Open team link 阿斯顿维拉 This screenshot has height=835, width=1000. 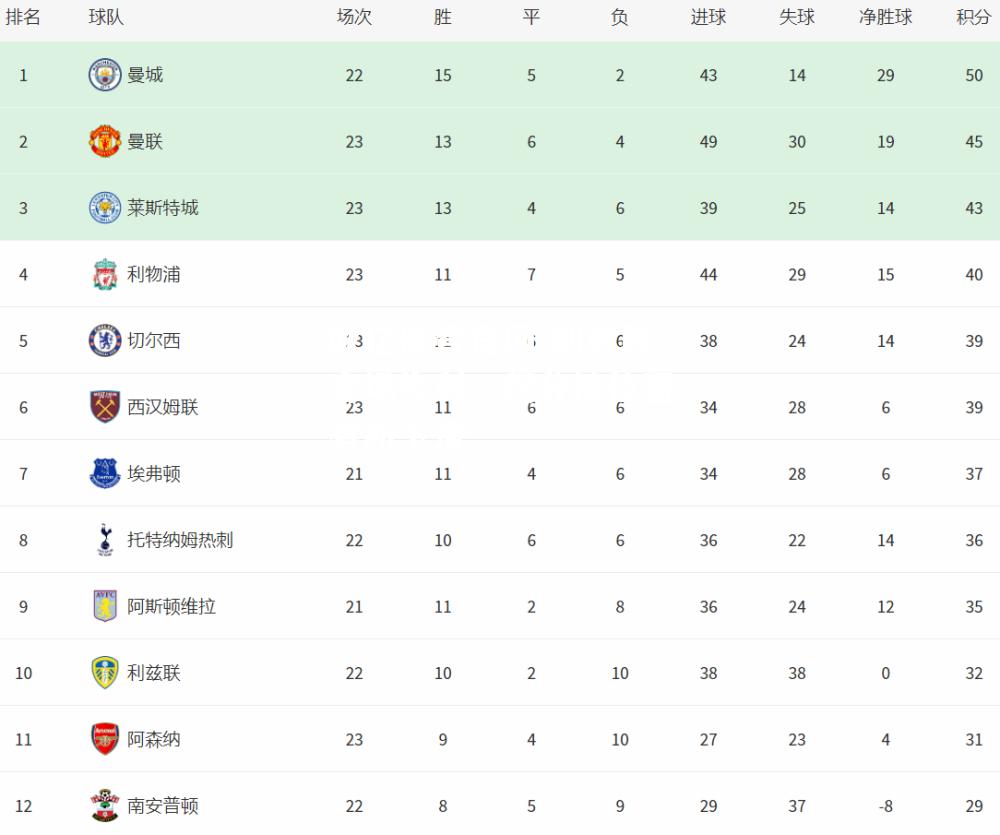point(171,606)
